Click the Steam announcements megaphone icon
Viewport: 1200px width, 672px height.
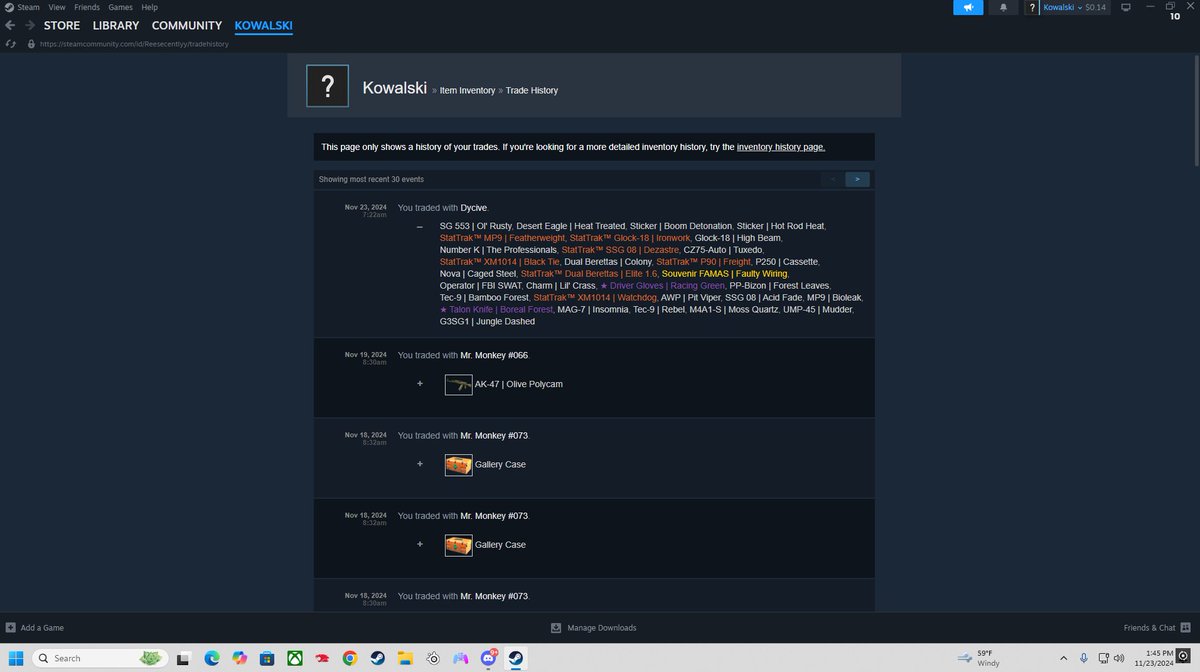pyautogui.click(x=967, y=8)
